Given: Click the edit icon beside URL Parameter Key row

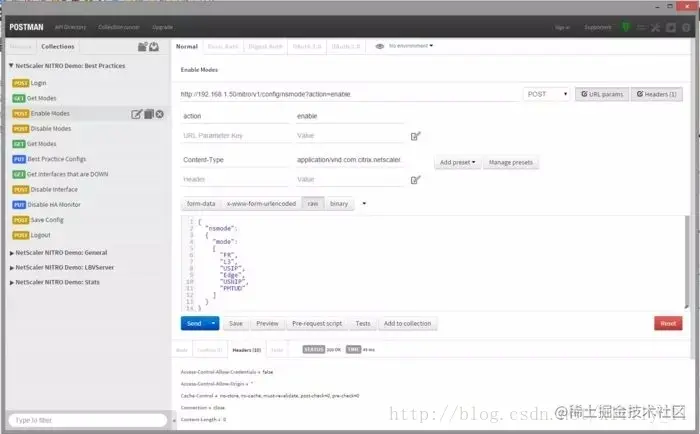Looking at the screenshot, I should tap(415, 136).
